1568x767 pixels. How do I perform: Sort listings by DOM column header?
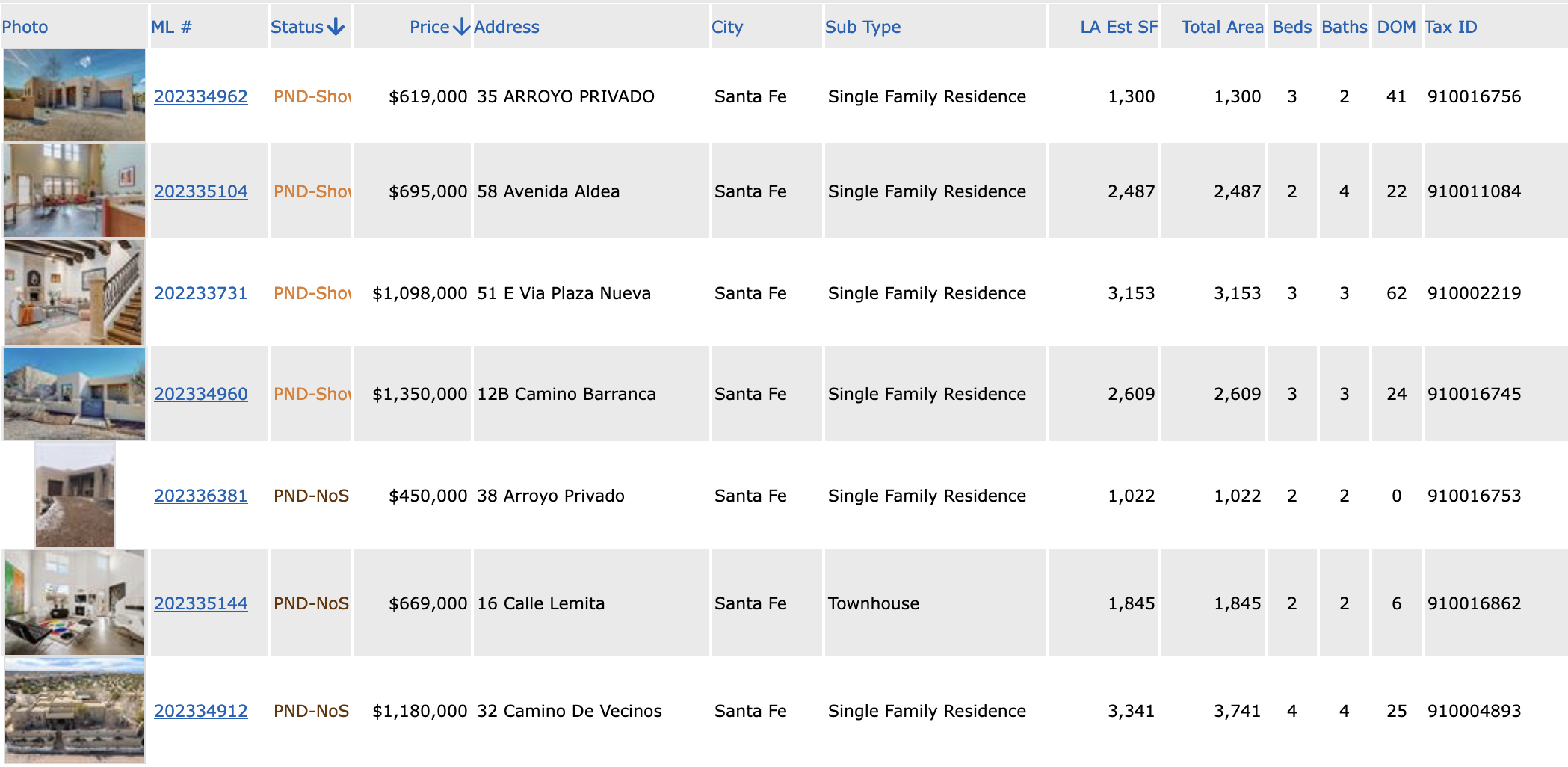click(1396, 27)
